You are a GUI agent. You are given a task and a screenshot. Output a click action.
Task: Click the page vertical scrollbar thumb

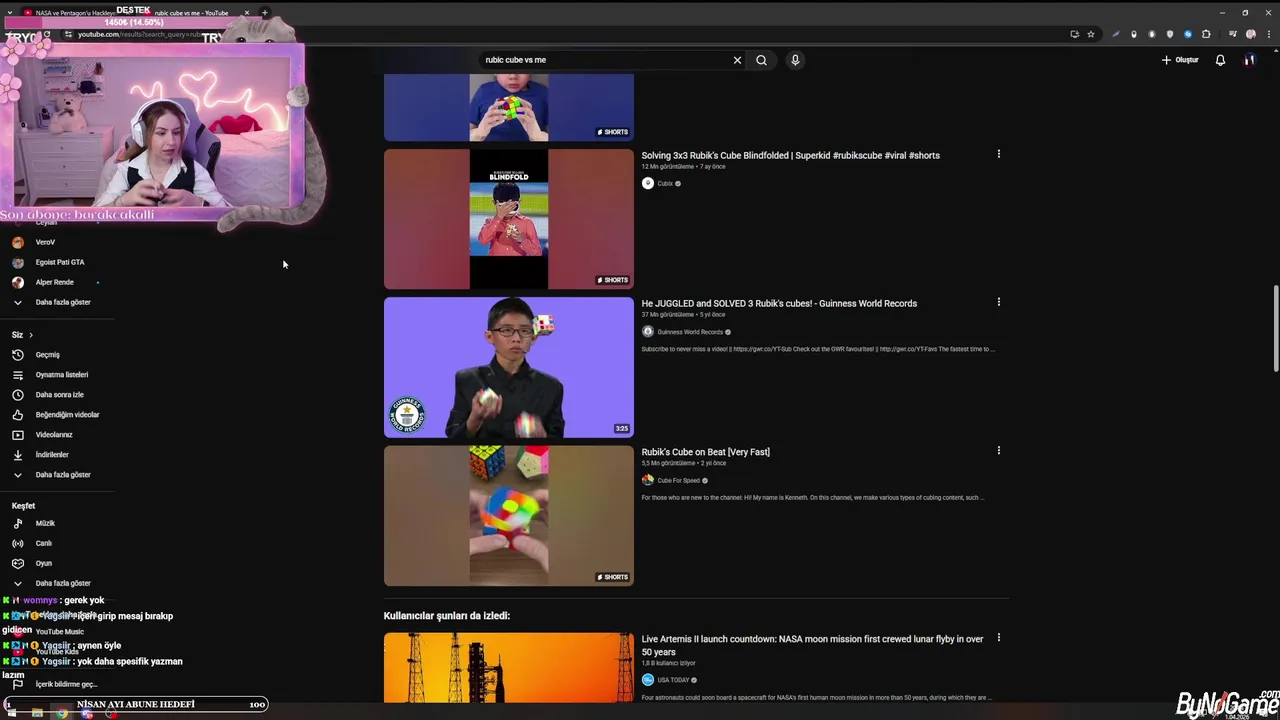click(1275, 328)
